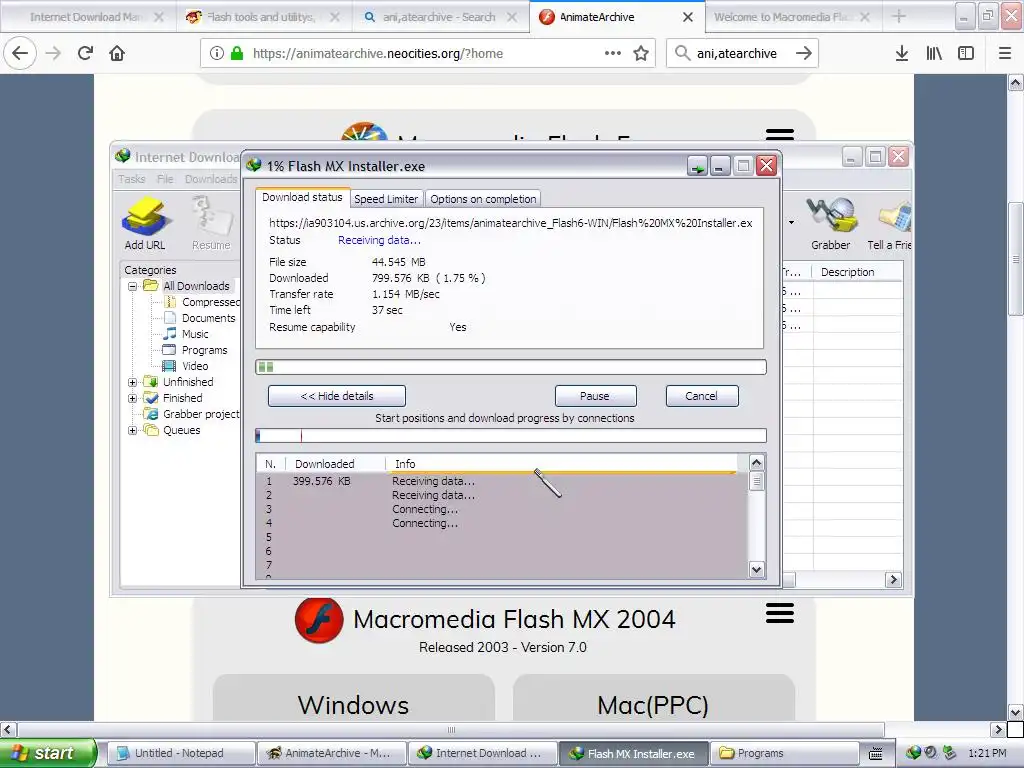
Task: Toggle the Firefox sidebar icon
Action: click(x=966, y=53)
